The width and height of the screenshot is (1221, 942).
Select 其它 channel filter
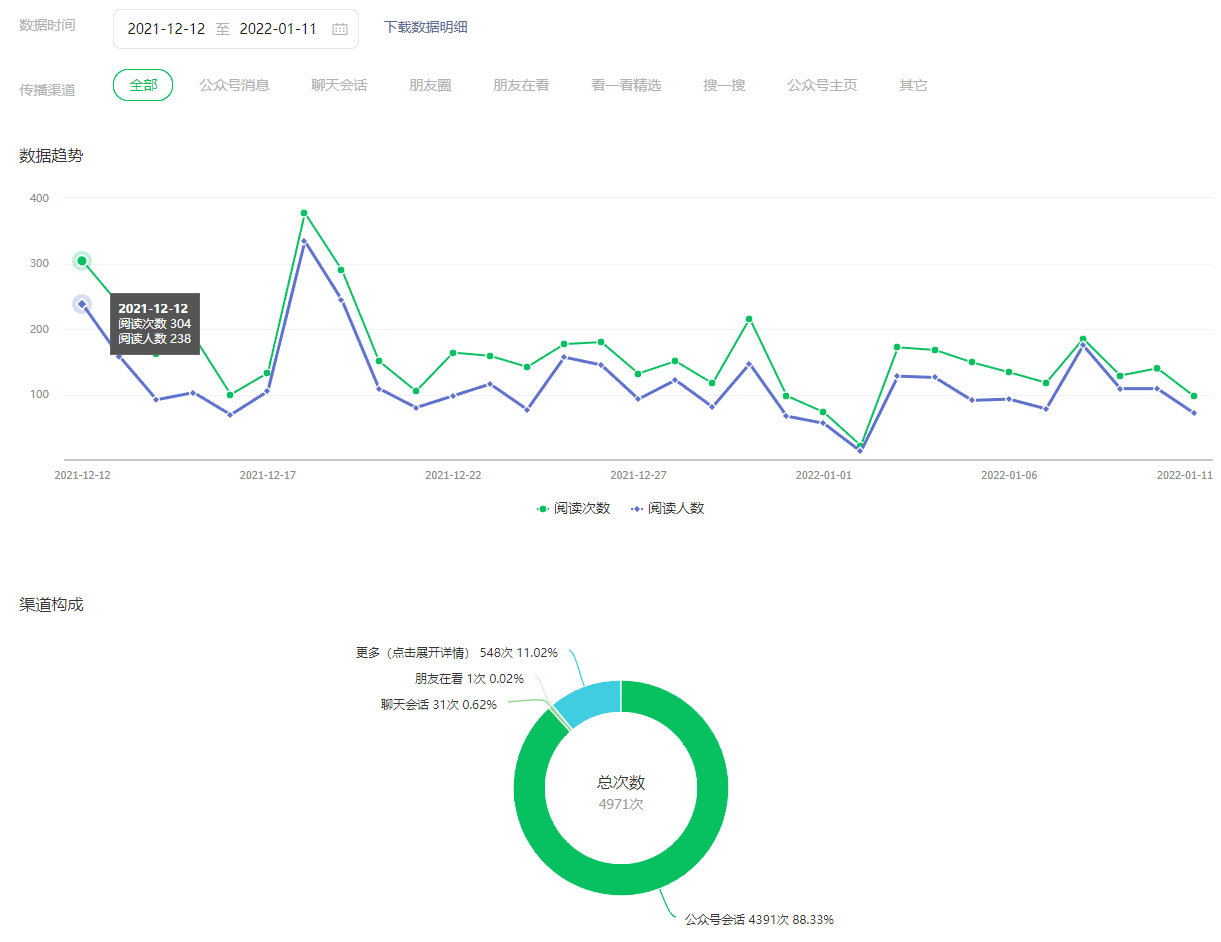[x=913, y=85]
